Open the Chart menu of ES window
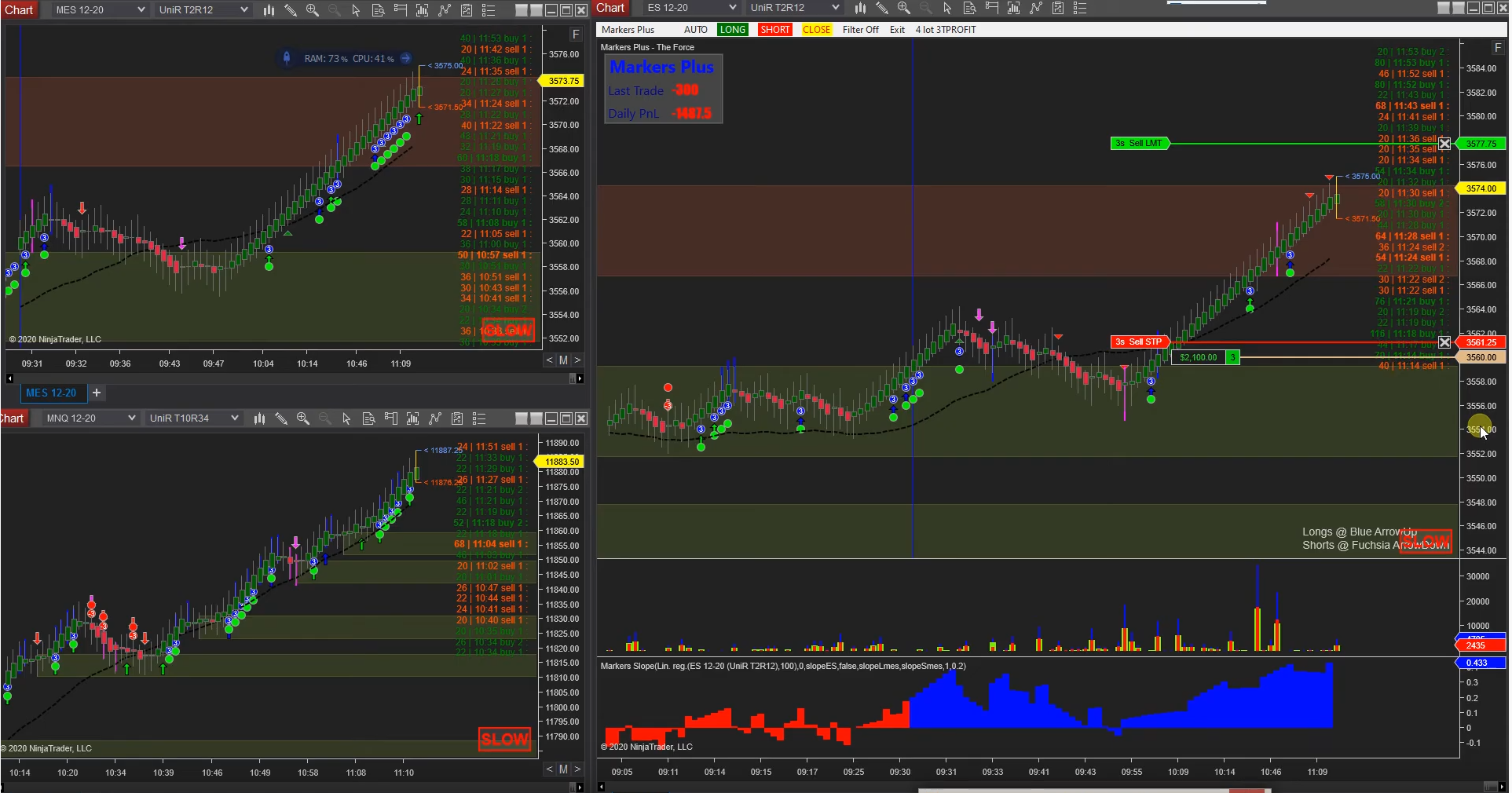This screenshot has width=1512, height=793. (610, 8)
